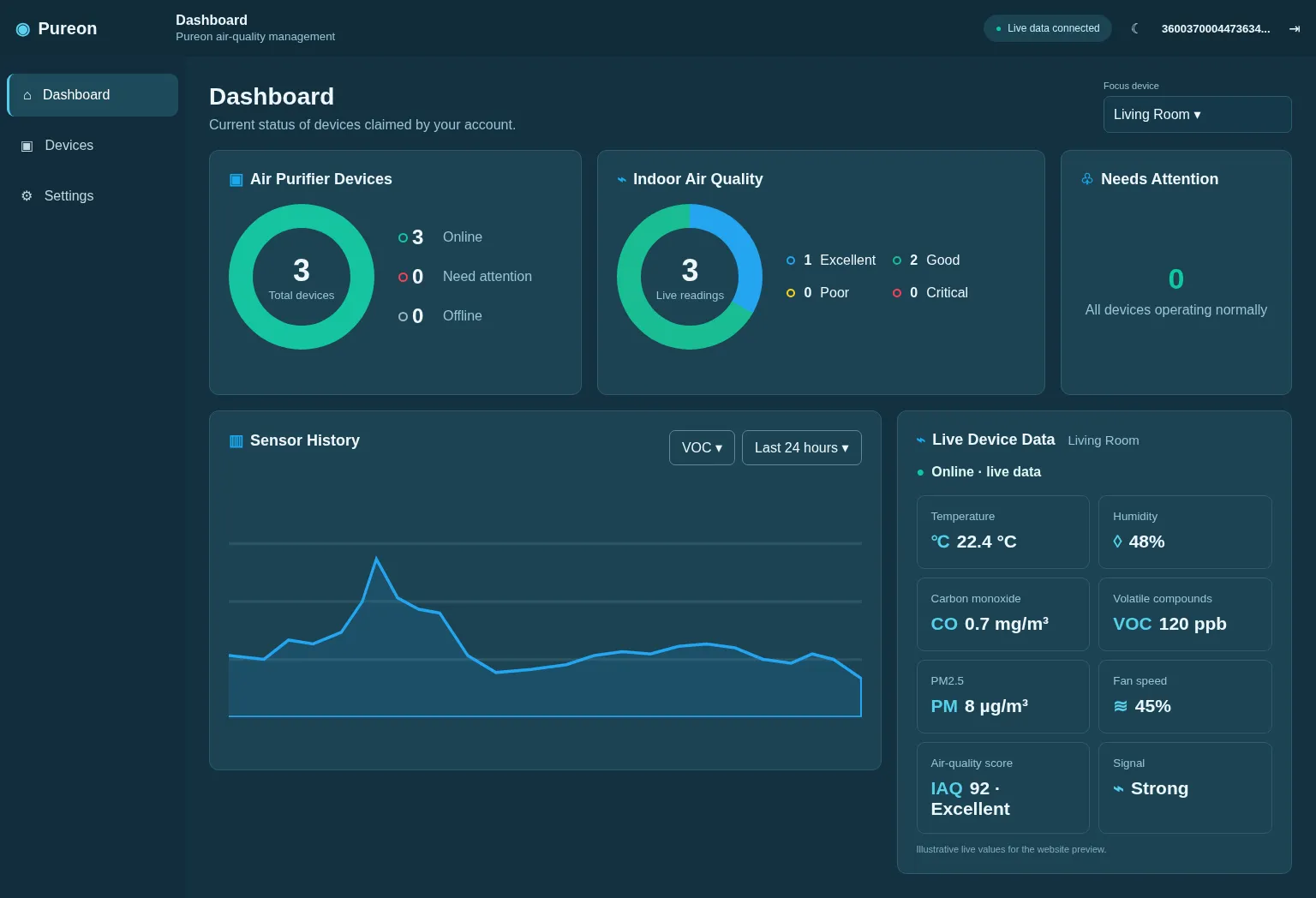
Task: Click the Sensor History chart icon
Action: (x=236, y=440)
